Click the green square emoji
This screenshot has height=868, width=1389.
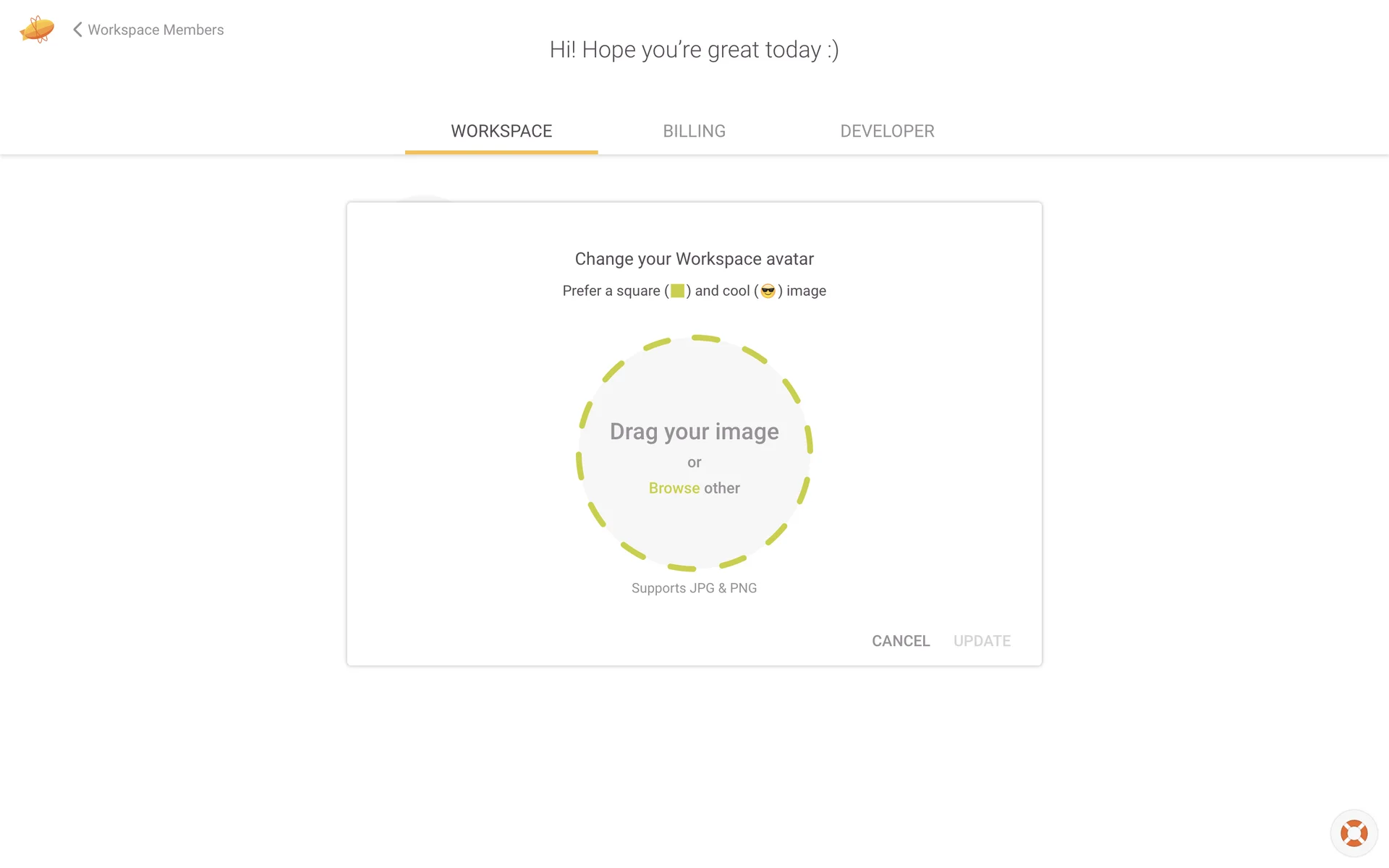(x=677, y=291)
